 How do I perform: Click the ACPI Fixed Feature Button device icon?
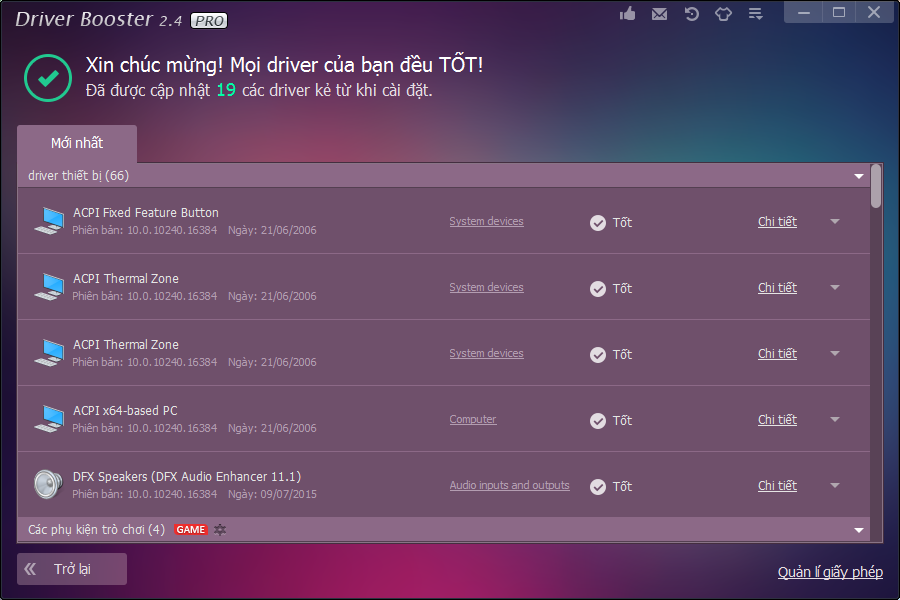[x=49, y=221]
